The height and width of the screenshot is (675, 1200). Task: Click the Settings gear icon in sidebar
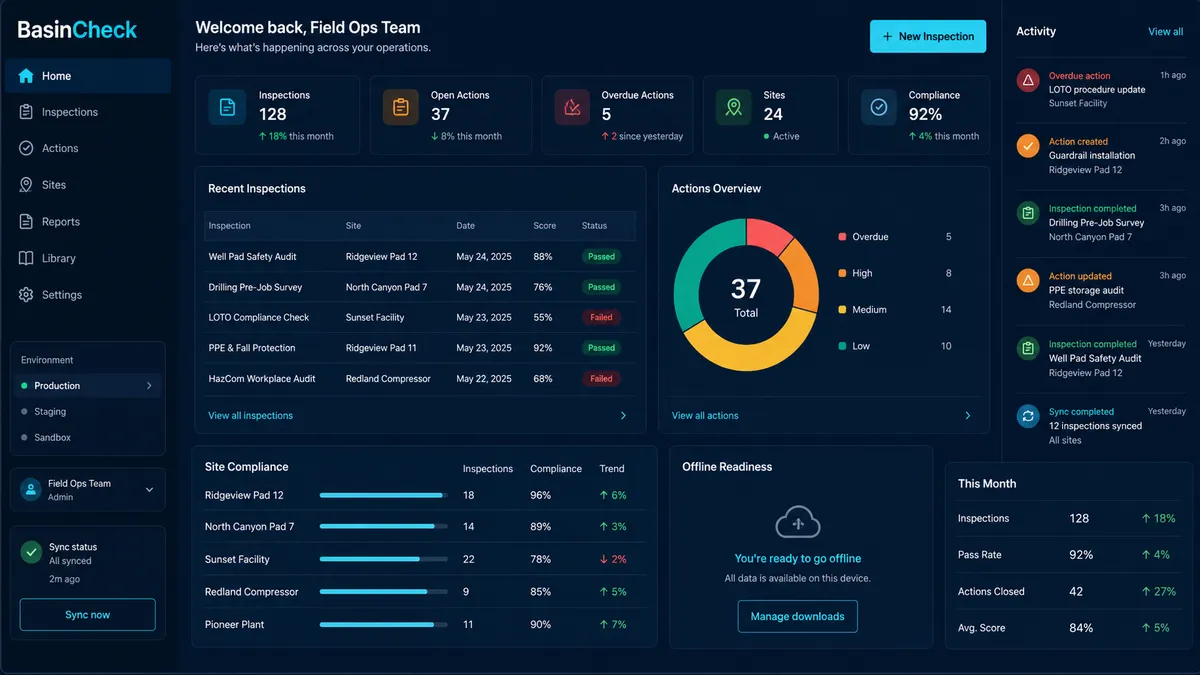[26, 295]
